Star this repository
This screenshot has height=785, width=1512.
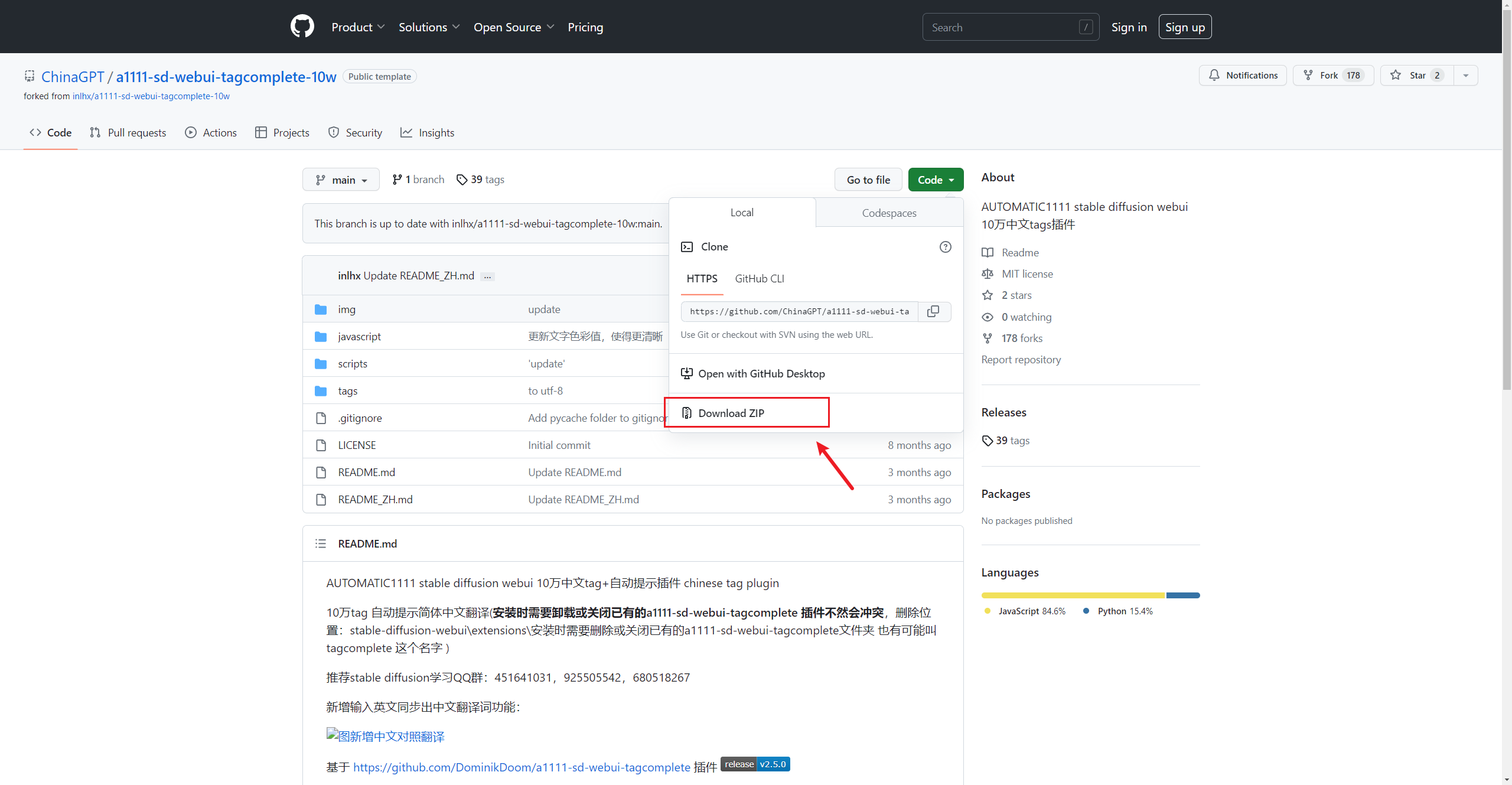point(1416,76)
